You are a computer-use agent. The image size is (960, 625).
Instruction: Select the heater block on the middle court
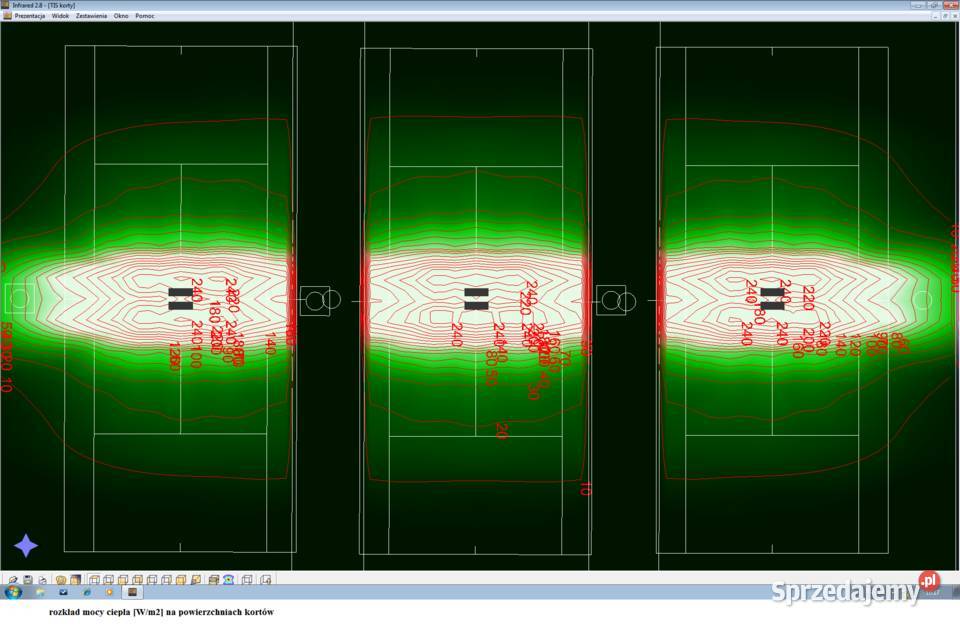click(x=476, y=298)
